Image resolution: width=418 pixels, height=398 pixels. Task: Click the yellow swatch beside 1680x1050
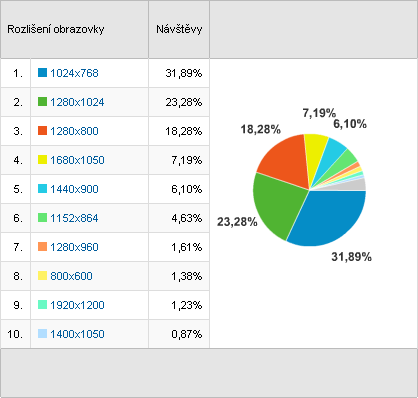point(42,160)
